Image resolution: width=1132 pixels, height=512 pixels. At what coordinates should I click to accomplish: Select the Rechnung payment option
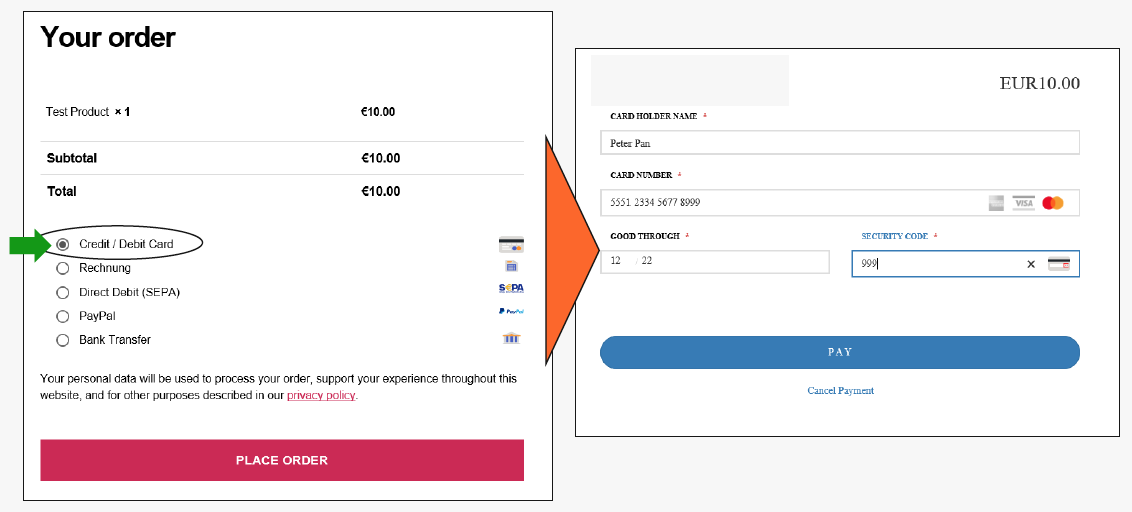(x=63, y=268)
